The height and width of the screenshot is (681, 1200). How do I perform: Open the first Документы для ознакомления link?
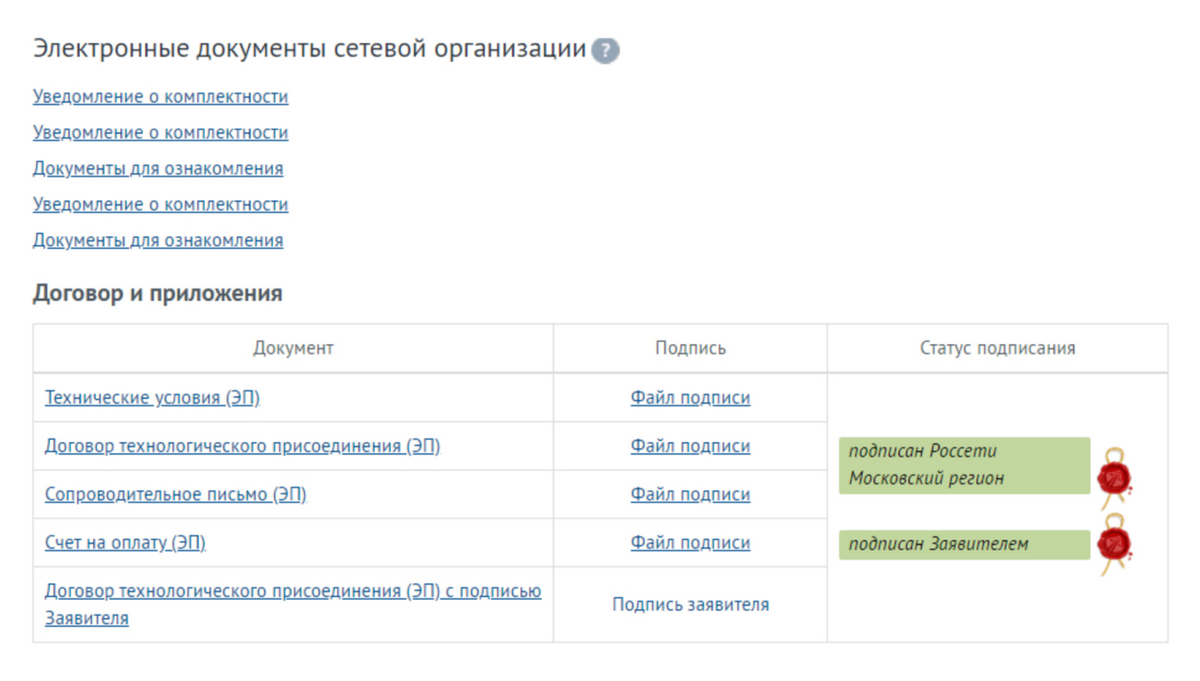click(x=158, y=169)
